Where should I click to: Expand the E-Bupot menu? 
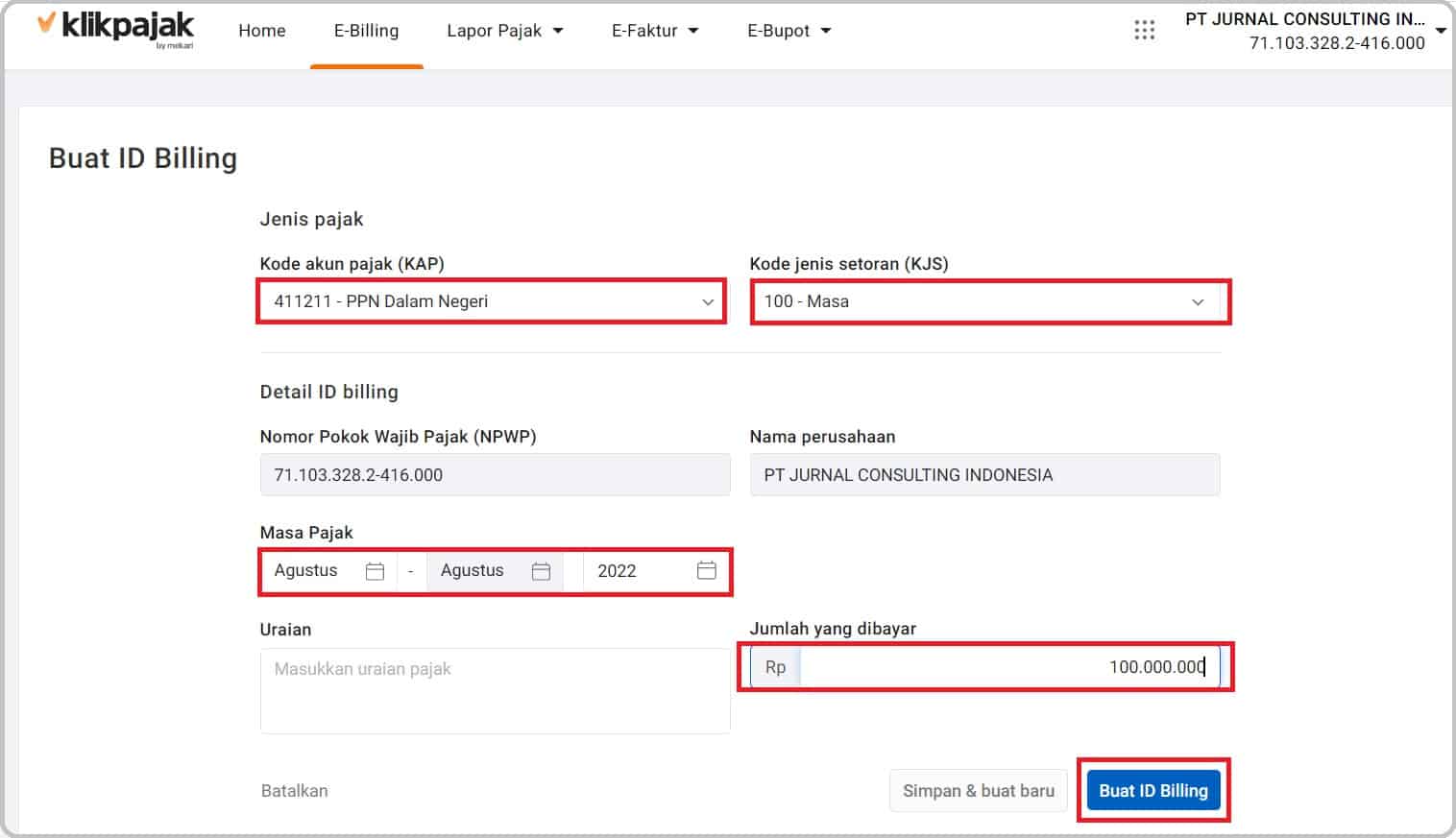coord(788,30)
